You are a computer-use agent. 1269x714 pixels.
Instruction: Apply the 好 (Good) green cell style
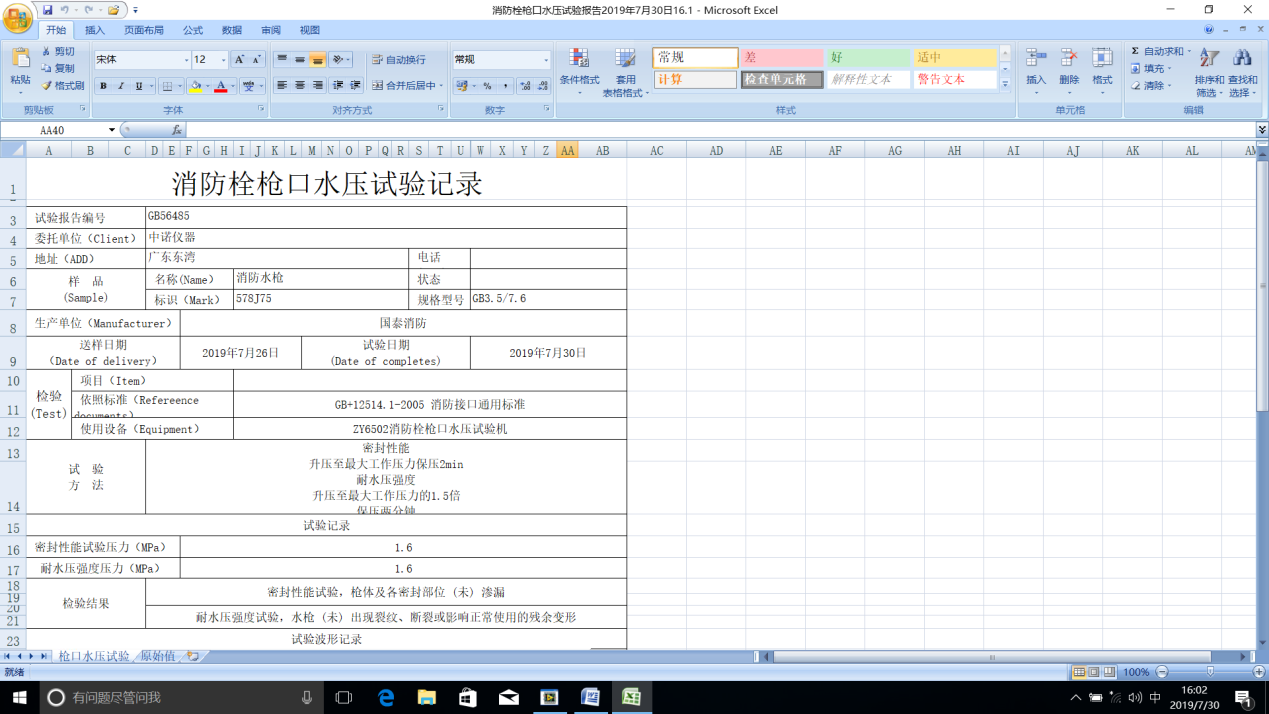pyautogui.click(x=868, y=58)
